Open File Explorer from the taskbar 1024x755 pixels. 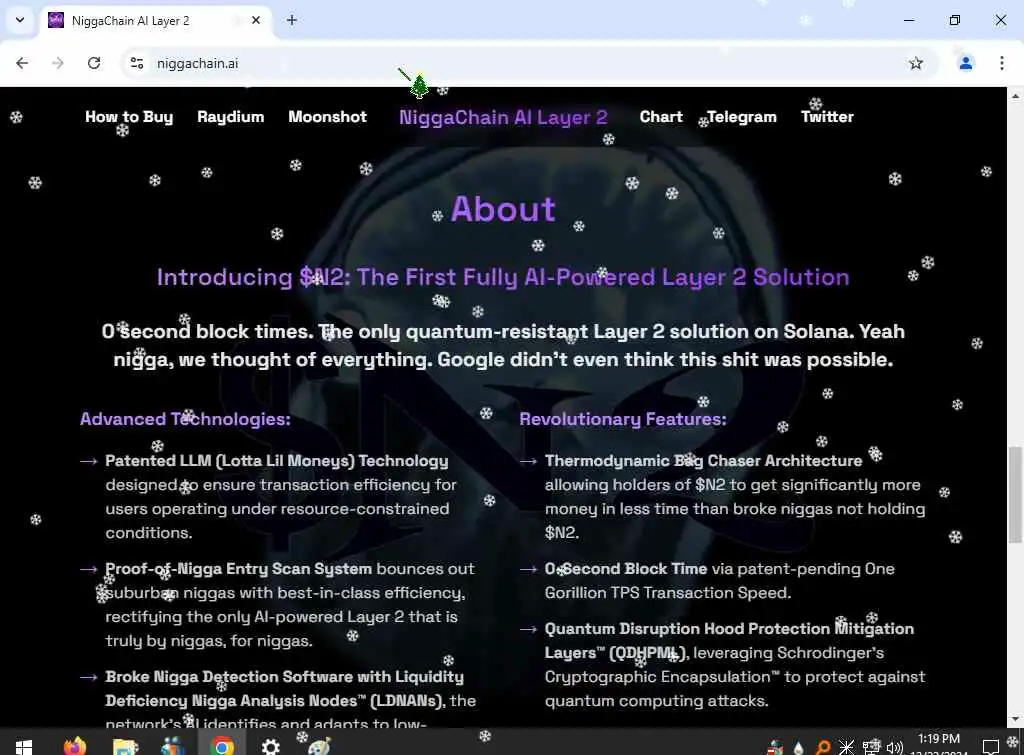(124, 747)
